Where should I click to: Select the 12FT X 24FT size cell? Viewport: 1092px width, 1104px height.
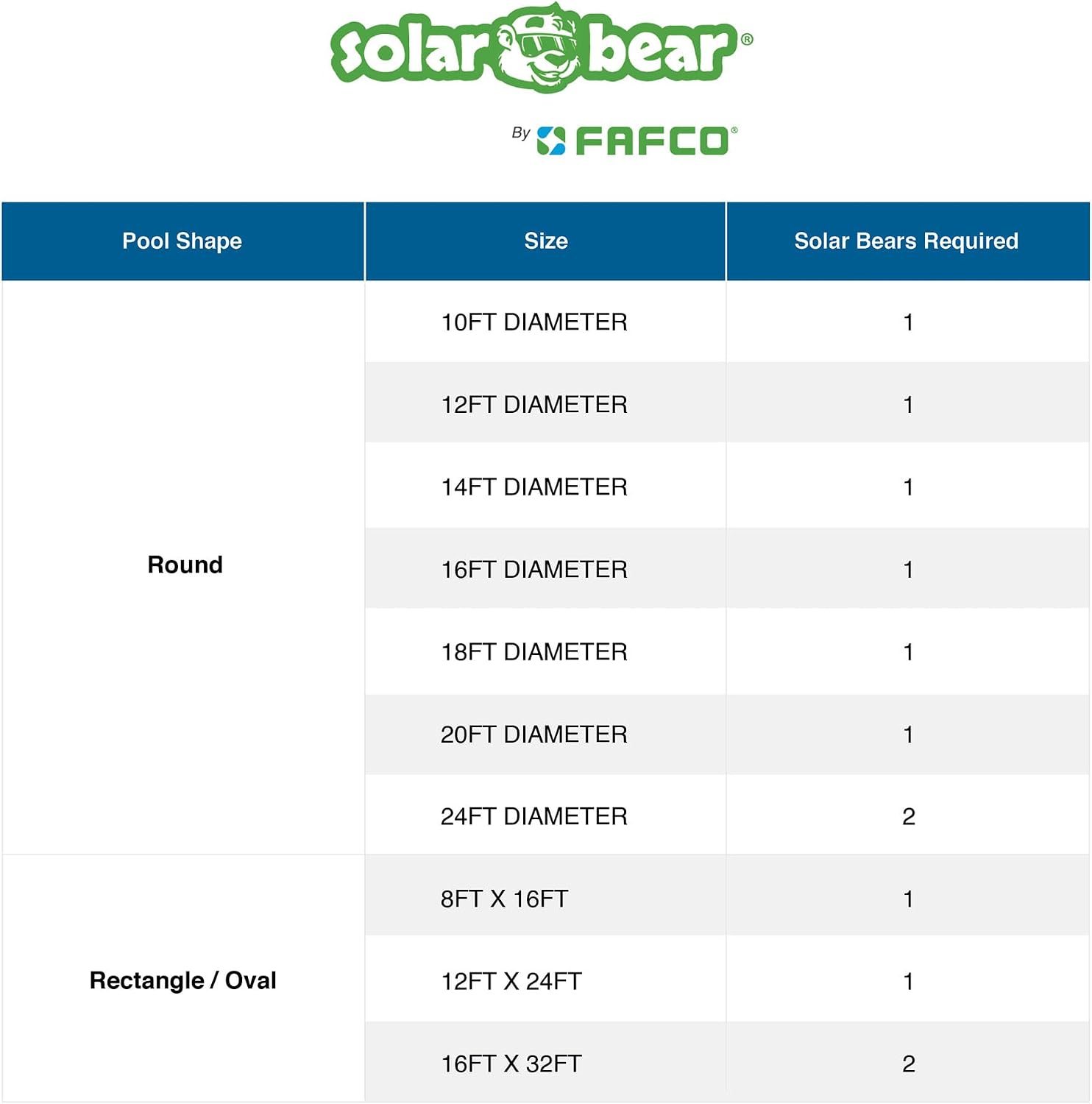pos(545,980)
